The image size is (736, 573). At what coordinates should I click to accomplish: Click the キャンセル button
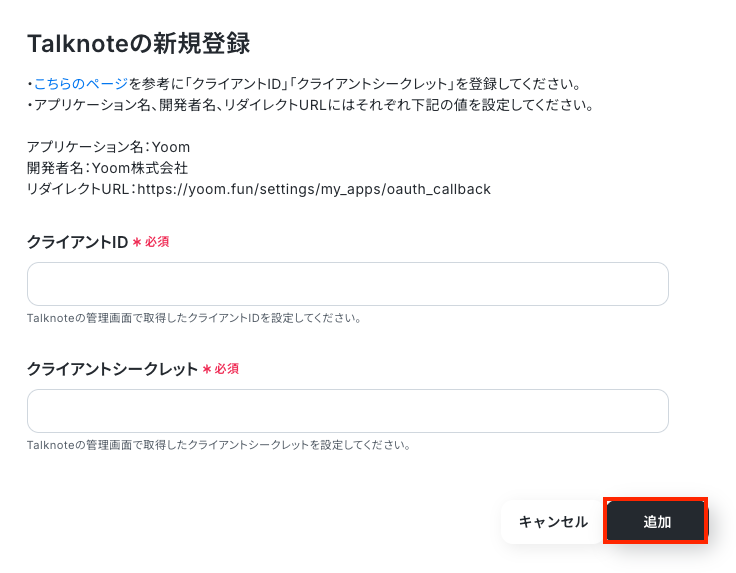tap(553, 522)
